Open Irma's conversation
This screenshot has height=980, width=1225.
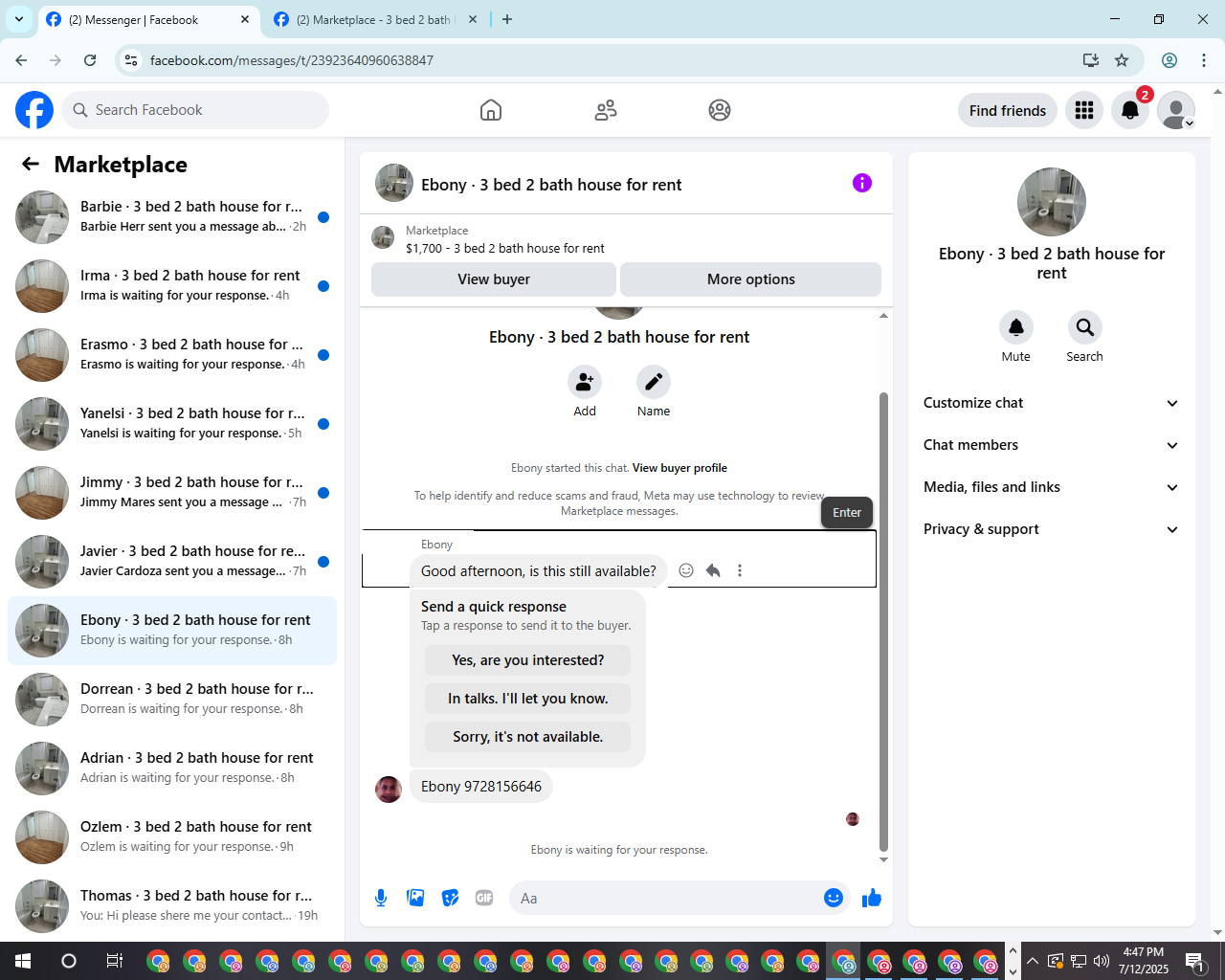point(172,286)
